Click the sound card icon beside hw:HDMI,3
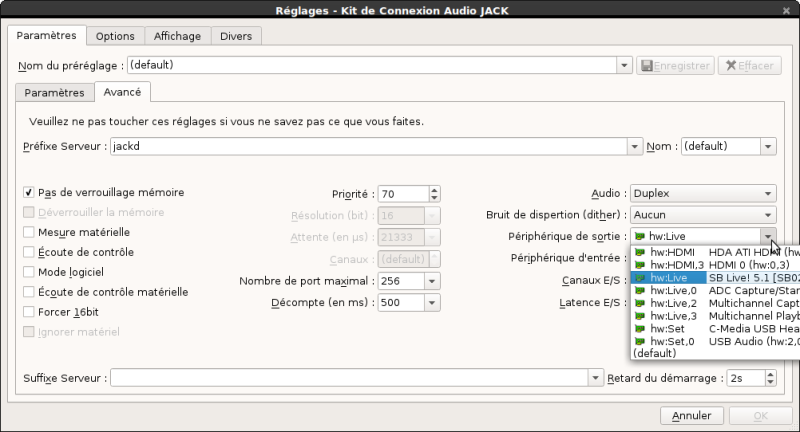This screenshot has width=800, height=432. (639, 265)
